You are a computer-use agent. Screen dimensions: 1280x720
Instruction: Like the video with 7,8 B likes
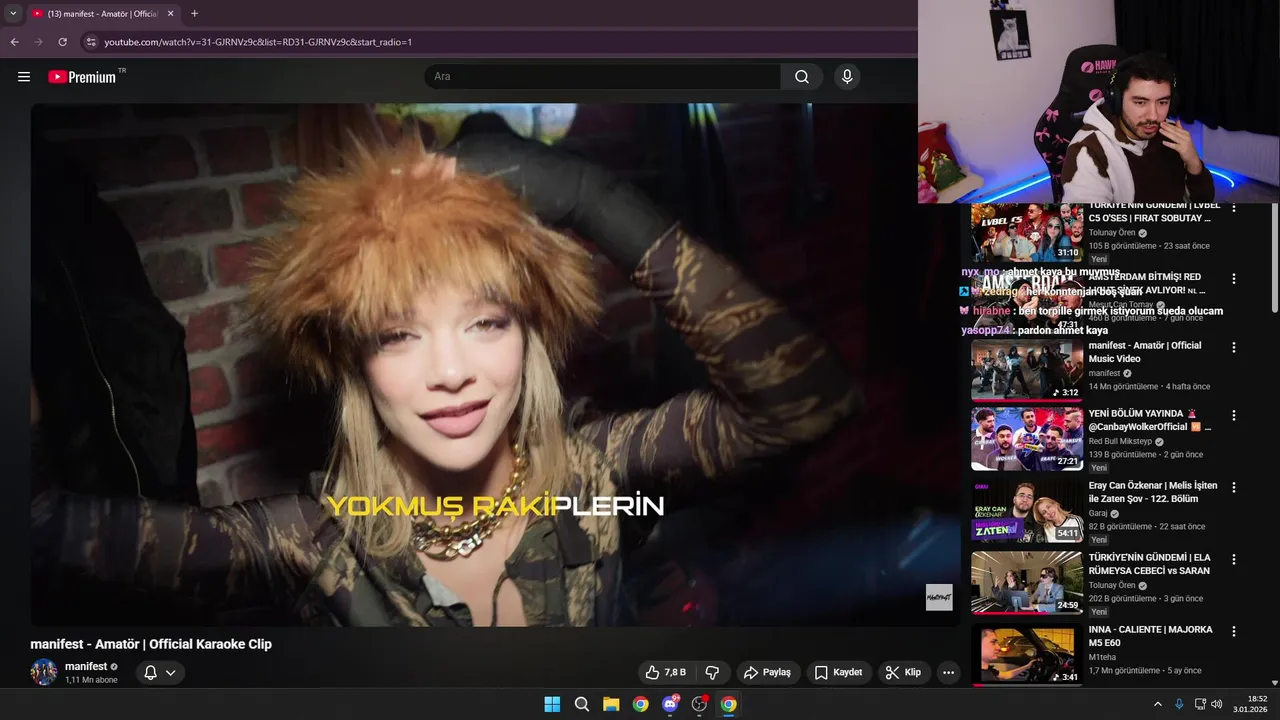tap(666, 672)
